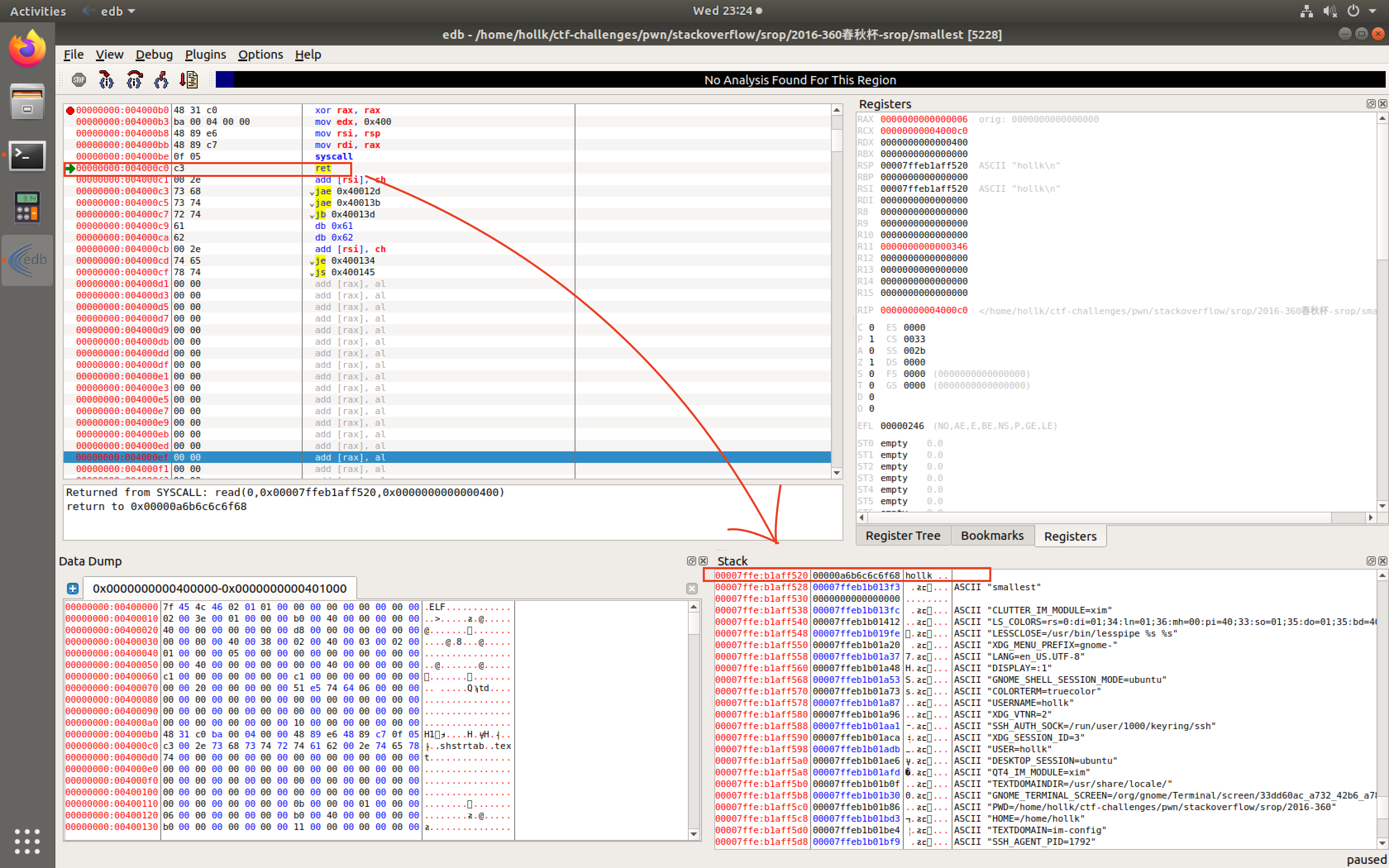Open the system power menu arrow

click(x=1372, y=11)
